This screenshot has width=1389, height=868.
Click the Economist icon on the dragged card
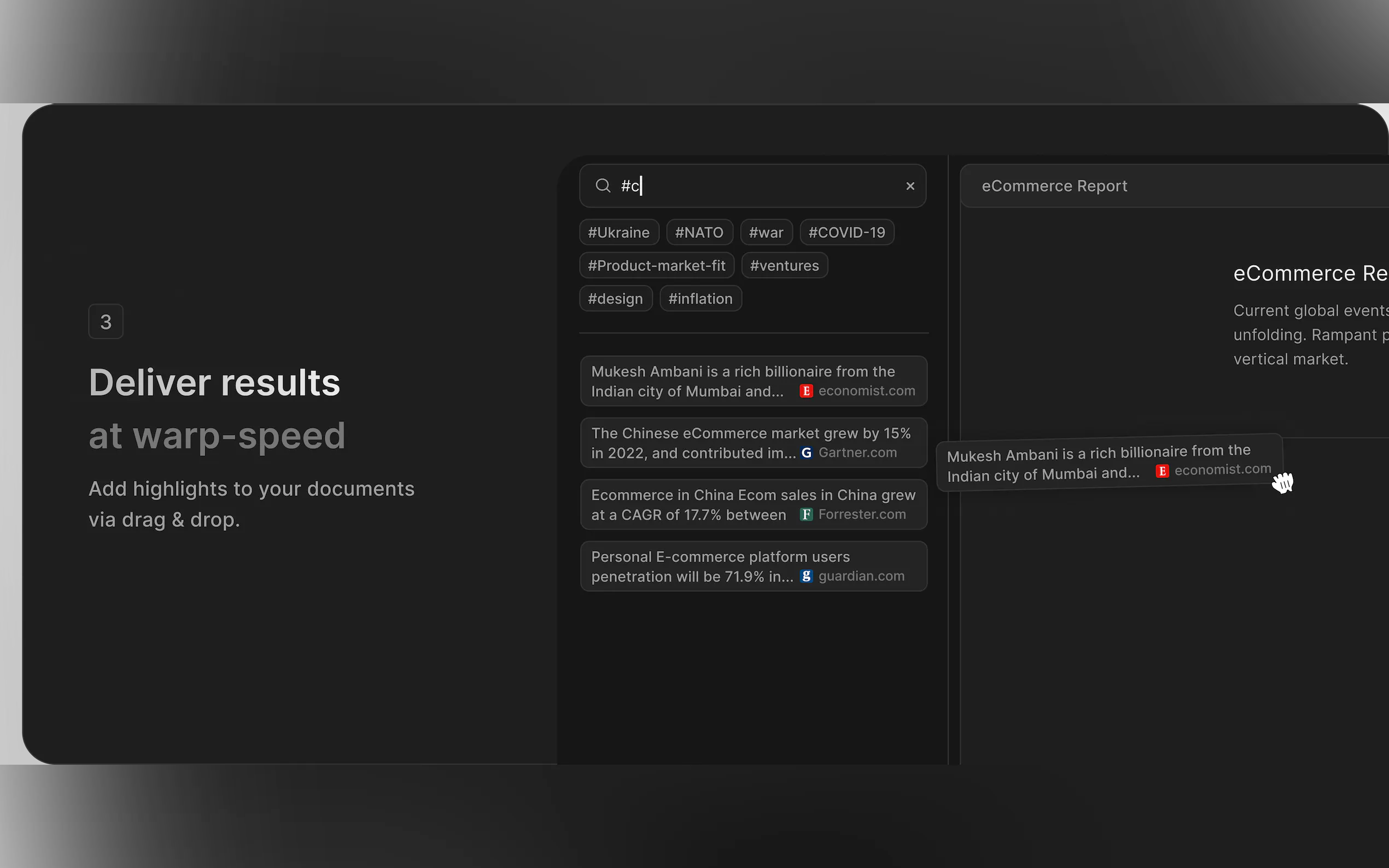point(1162,471)
